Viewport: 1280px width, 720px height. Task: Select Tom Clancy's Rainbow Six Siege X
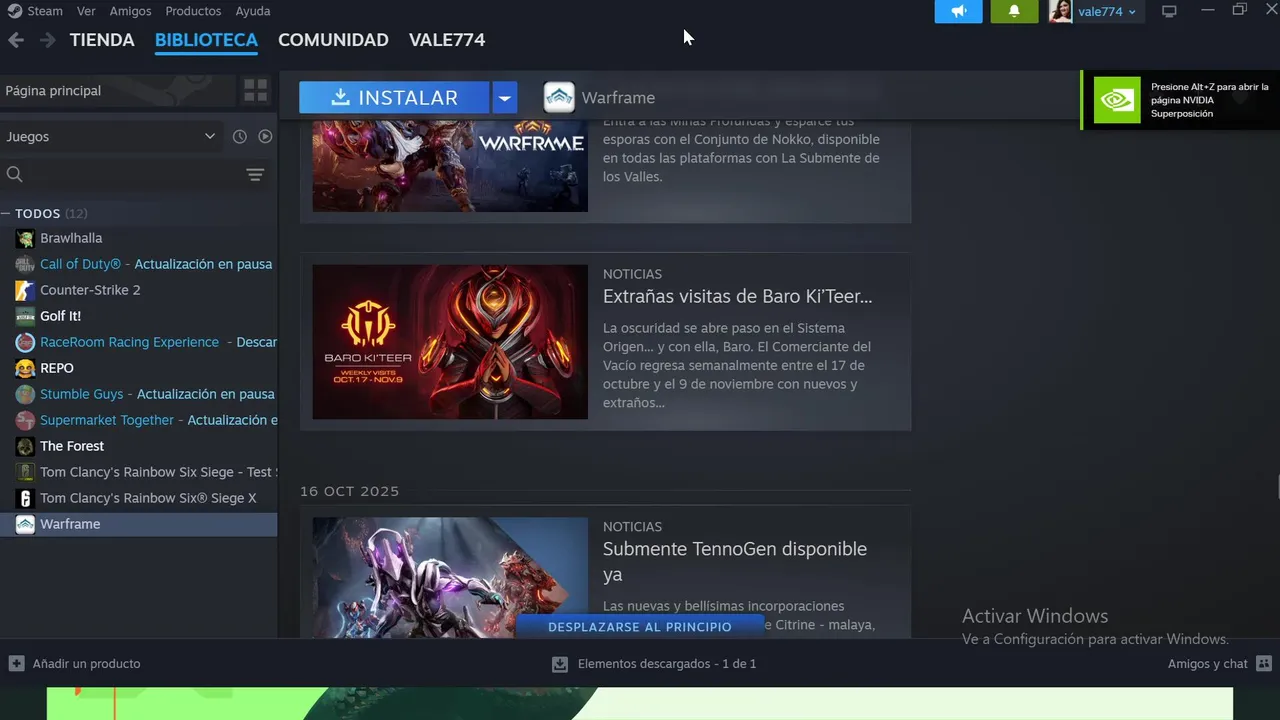coord(139,498)
